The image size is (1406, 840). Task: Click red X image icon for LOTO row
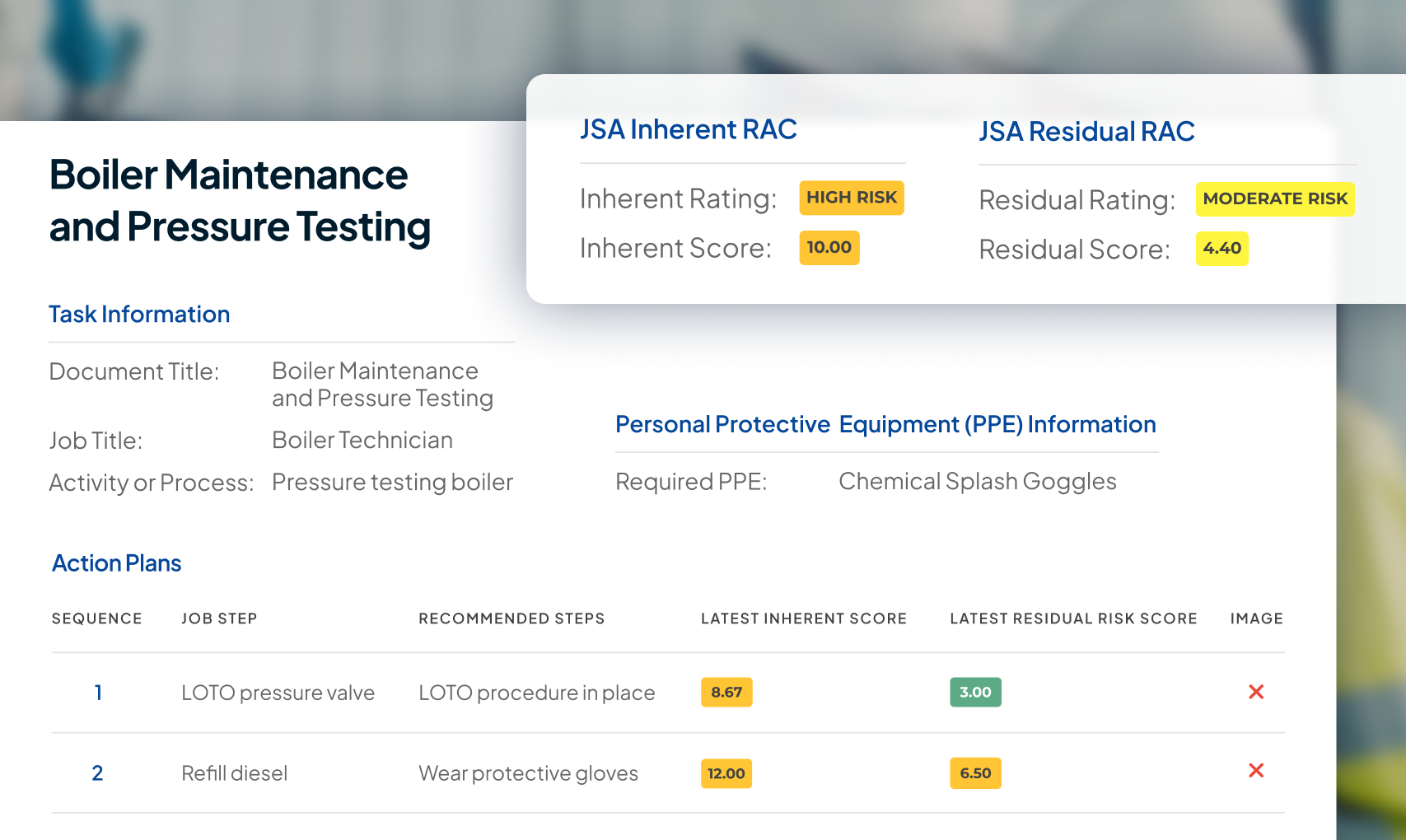point(1256,692)
